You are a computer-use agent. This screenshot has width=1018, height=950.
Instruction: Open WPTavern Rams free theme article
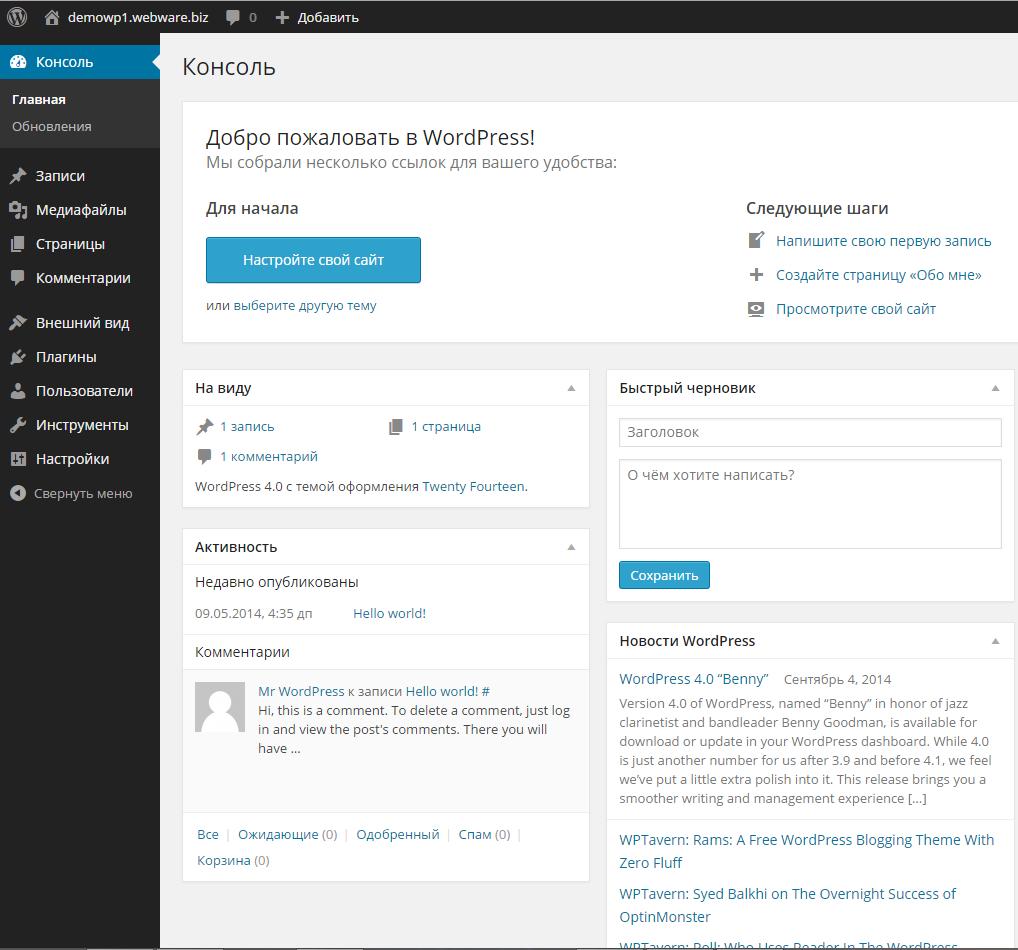(806, 851)
